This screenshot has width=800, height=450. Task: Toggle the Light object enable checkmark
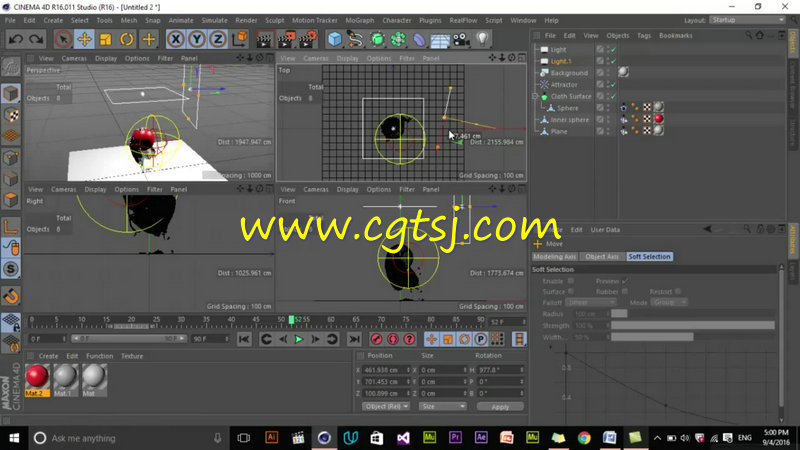[613, 49]
